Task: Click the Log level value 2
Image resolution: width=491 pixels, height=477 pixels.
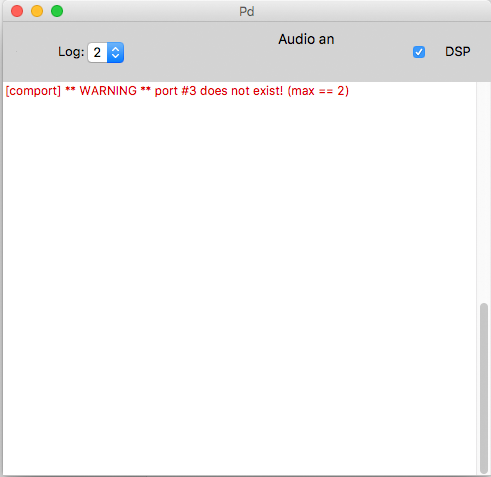Action: 97,52
